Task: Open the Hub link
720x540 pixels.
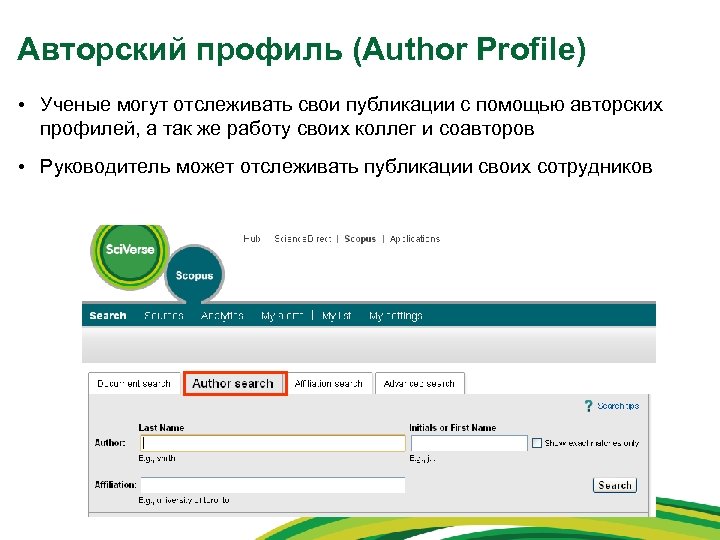Action: pyautogui.click(x=252, y=239)
